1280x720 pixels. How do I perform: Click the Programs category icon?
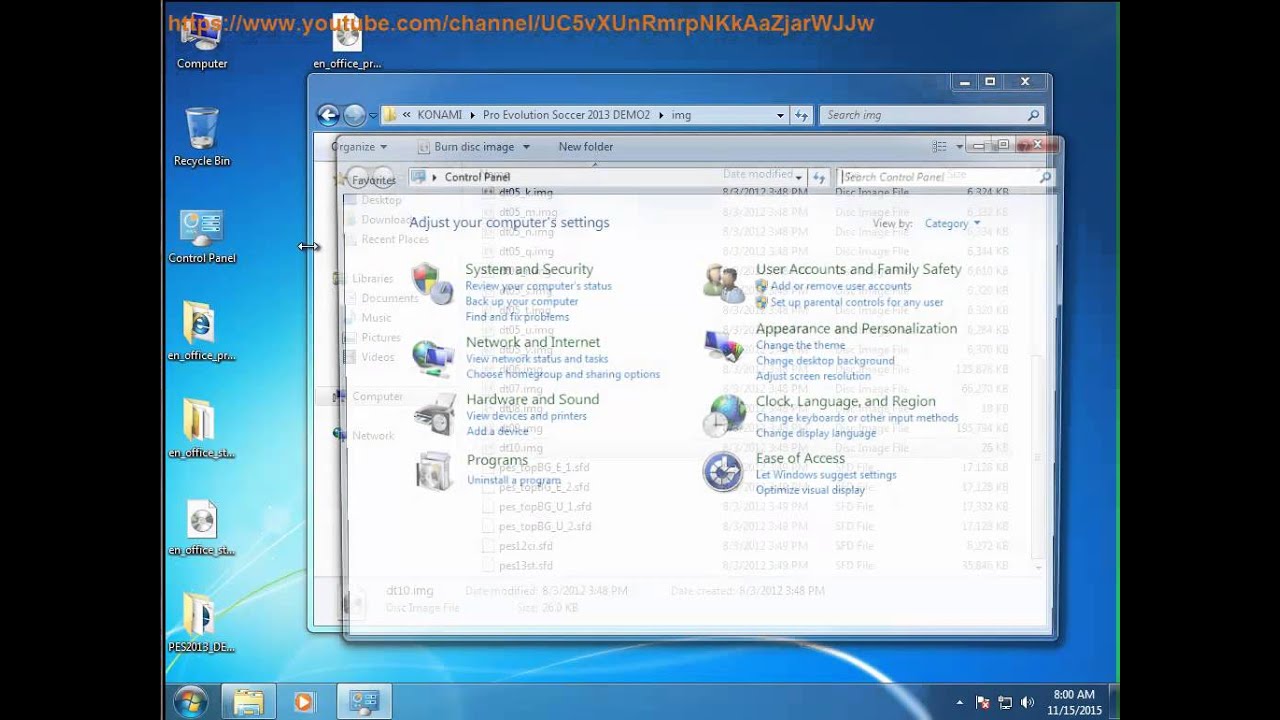434,471
